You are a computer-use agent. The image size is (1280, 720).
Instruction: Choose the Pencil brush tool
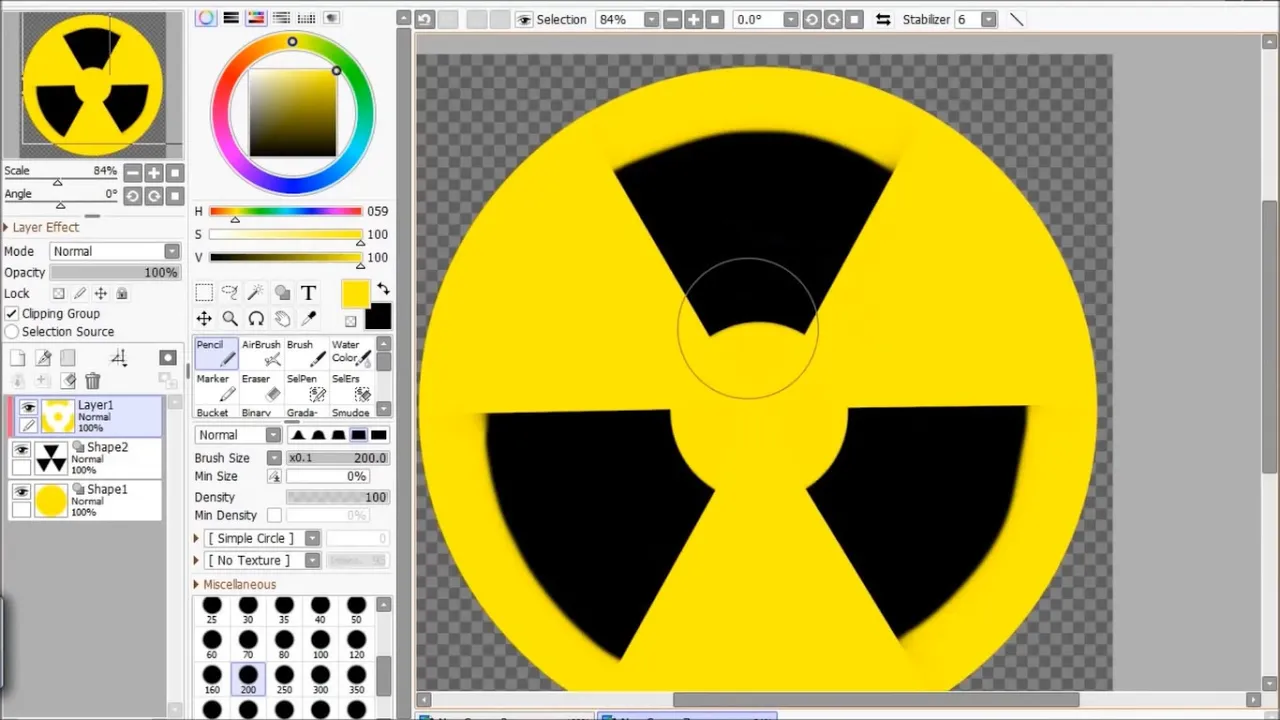coord(216,353)
